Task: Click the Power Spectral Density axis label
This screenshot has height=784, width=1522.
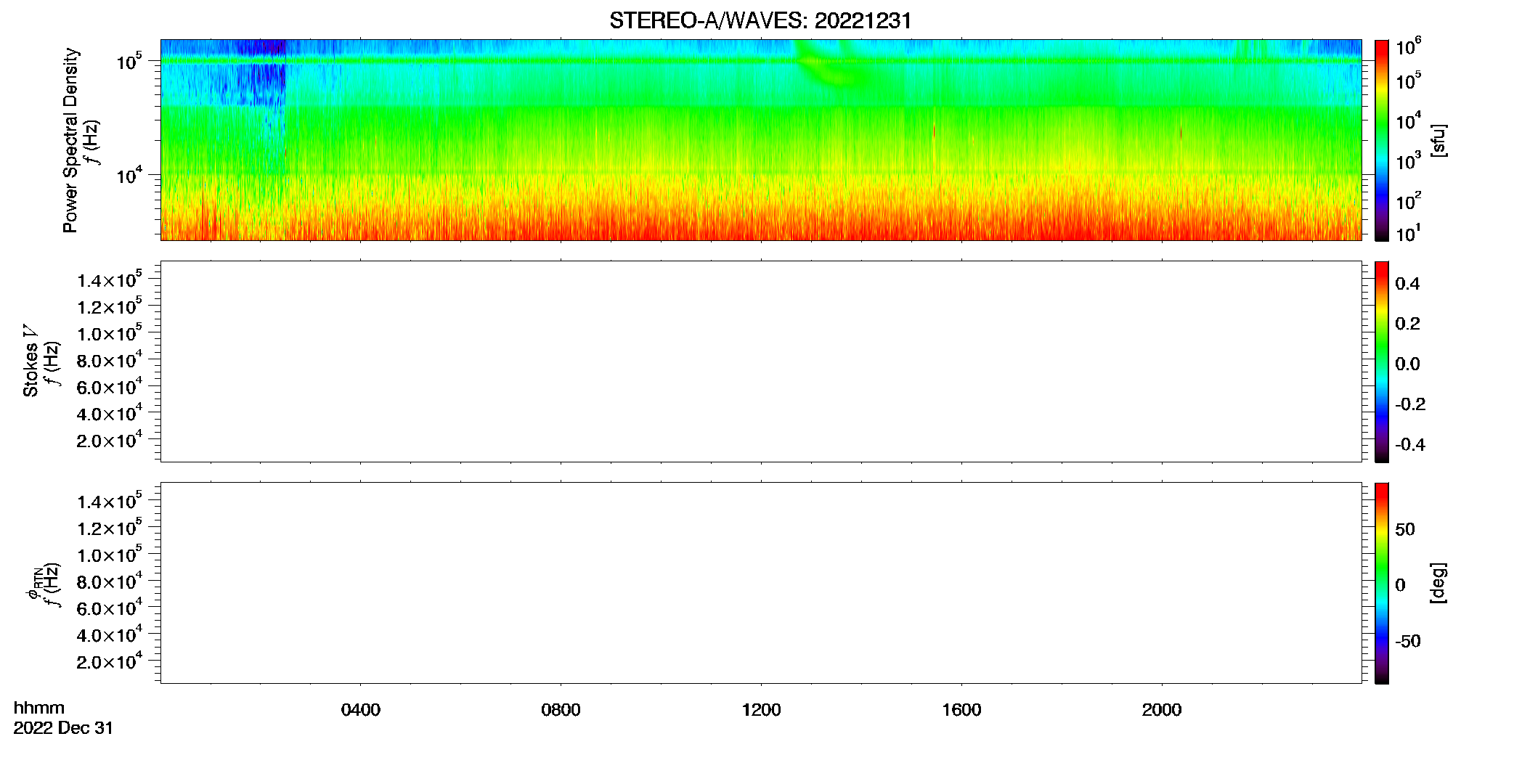Action: [70, 140]
